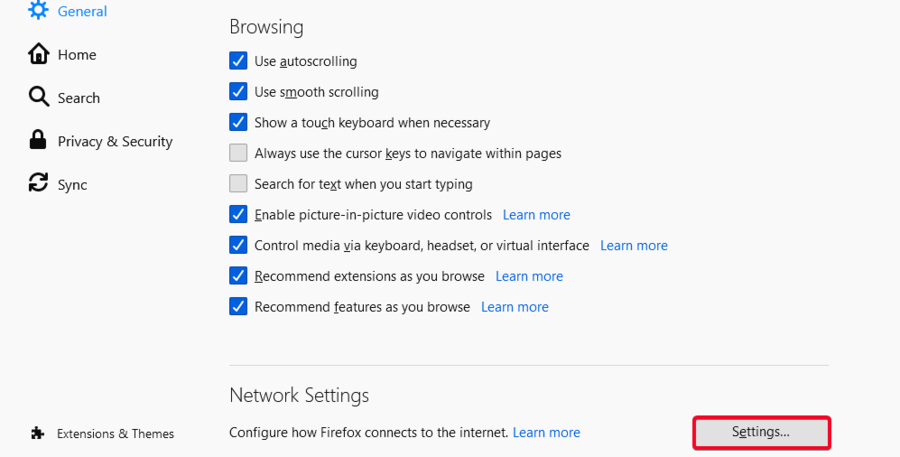Screen dimensions: 900x457
Task: Click the Extensions & Themes puzzle icon
Action: point(38,433)
